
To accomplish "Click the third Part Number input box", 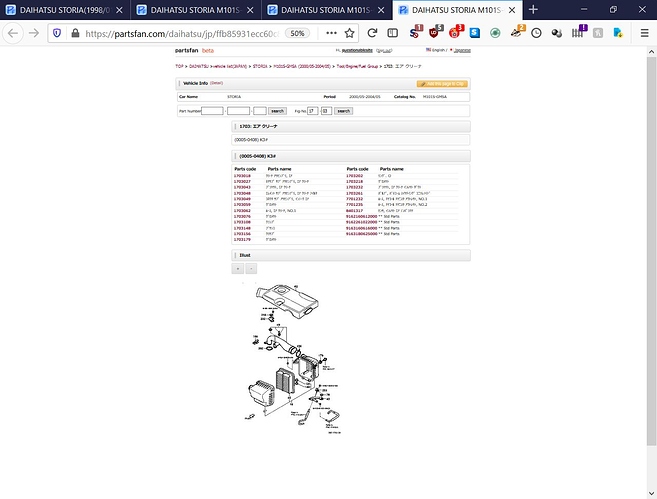I will click(260, 111).
